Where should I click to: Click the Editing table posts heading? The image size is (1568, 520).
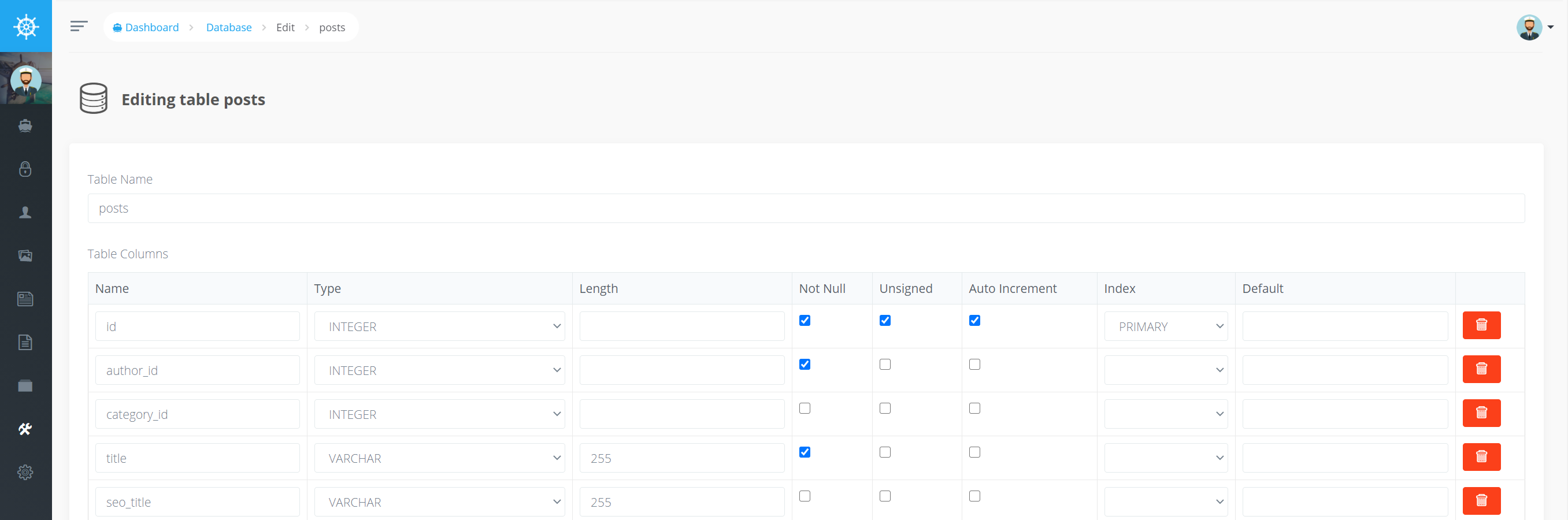pos(193,99)
